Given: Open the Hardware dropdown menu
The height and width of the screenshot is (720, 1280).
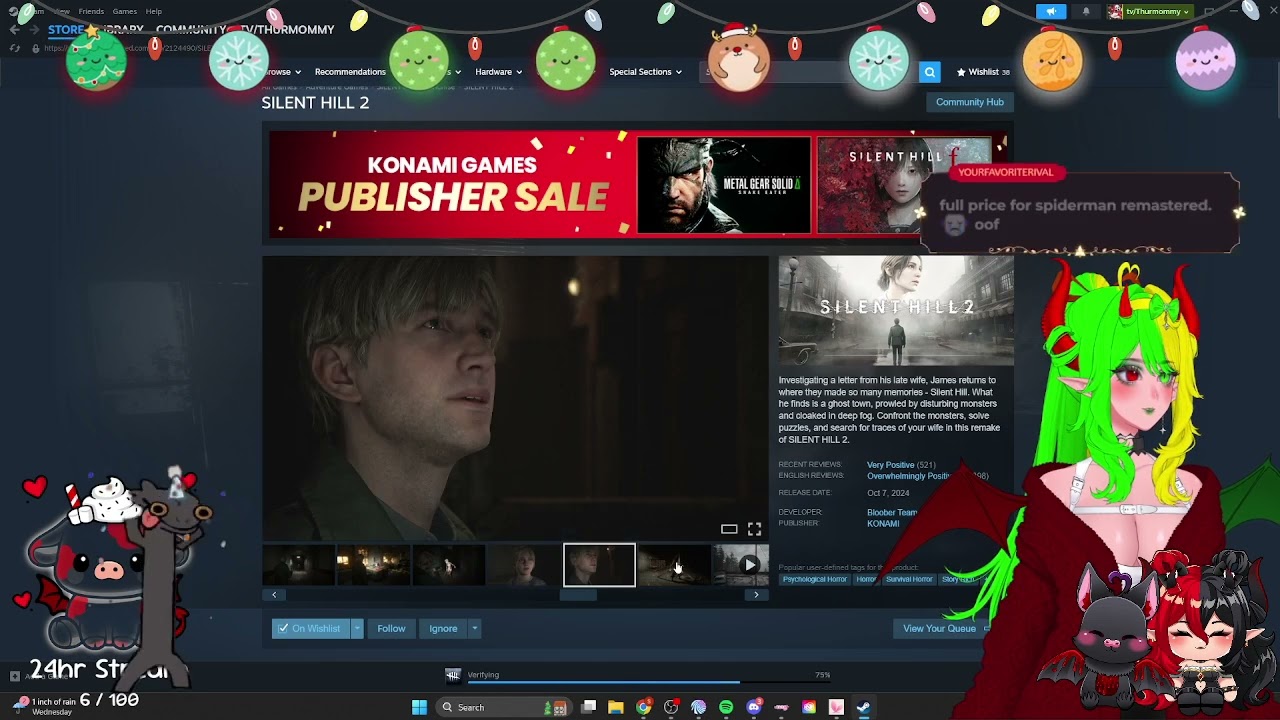Looking at the screenshot, I should (498, 72).
